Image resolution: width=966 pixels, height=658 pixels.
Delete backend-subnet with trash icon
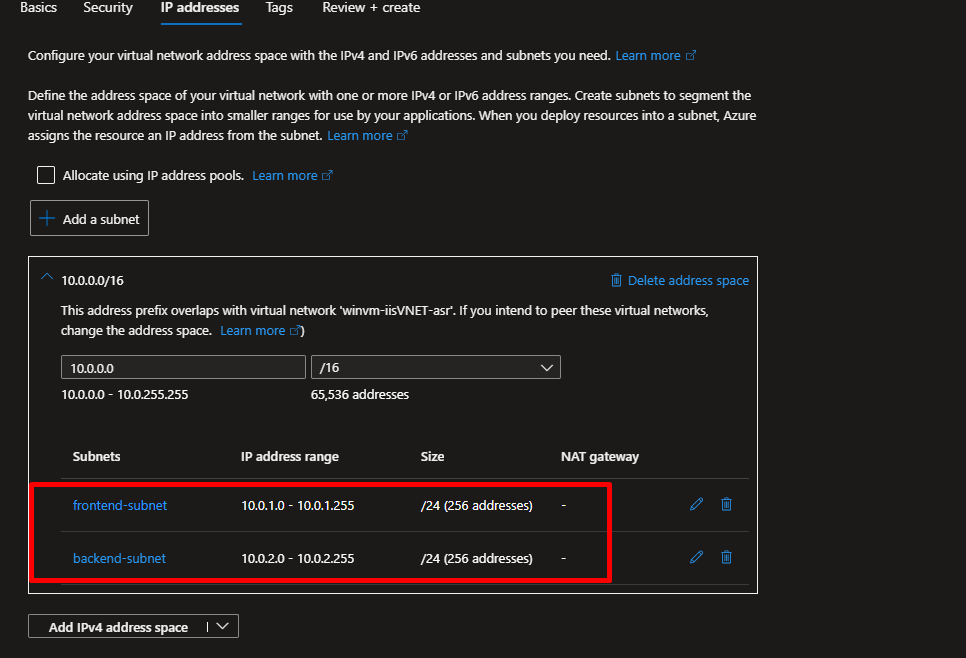click(x=727, y=557)
